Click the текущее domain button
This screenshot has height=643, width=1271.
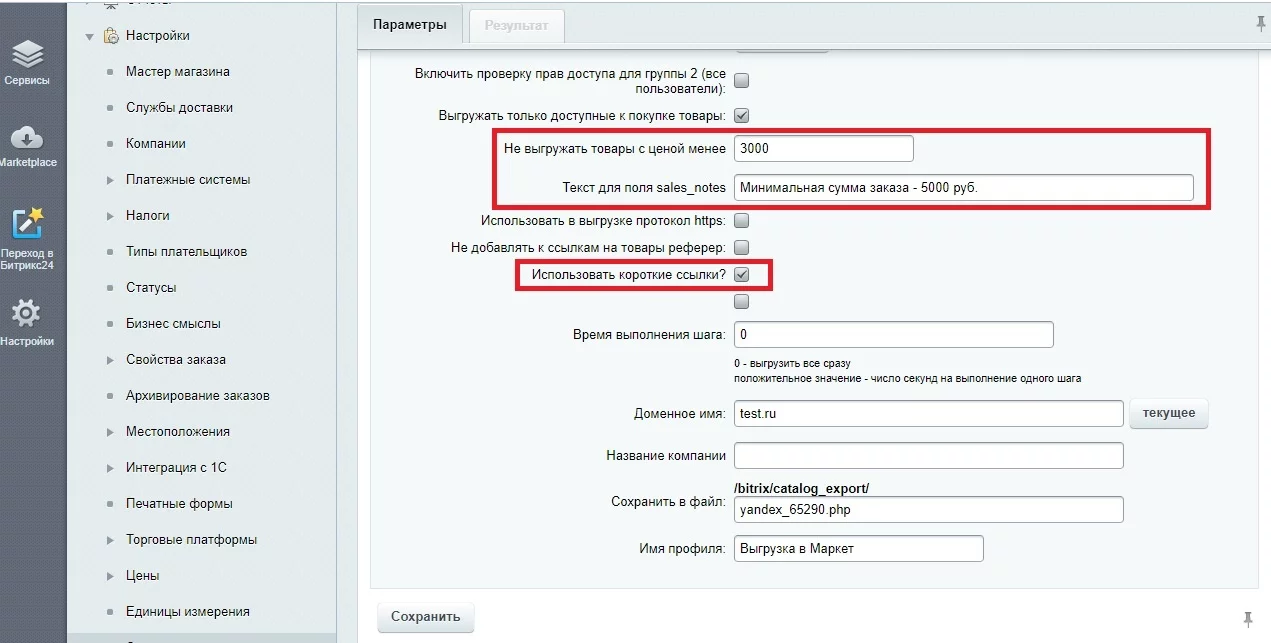[x=1168, y=414]
